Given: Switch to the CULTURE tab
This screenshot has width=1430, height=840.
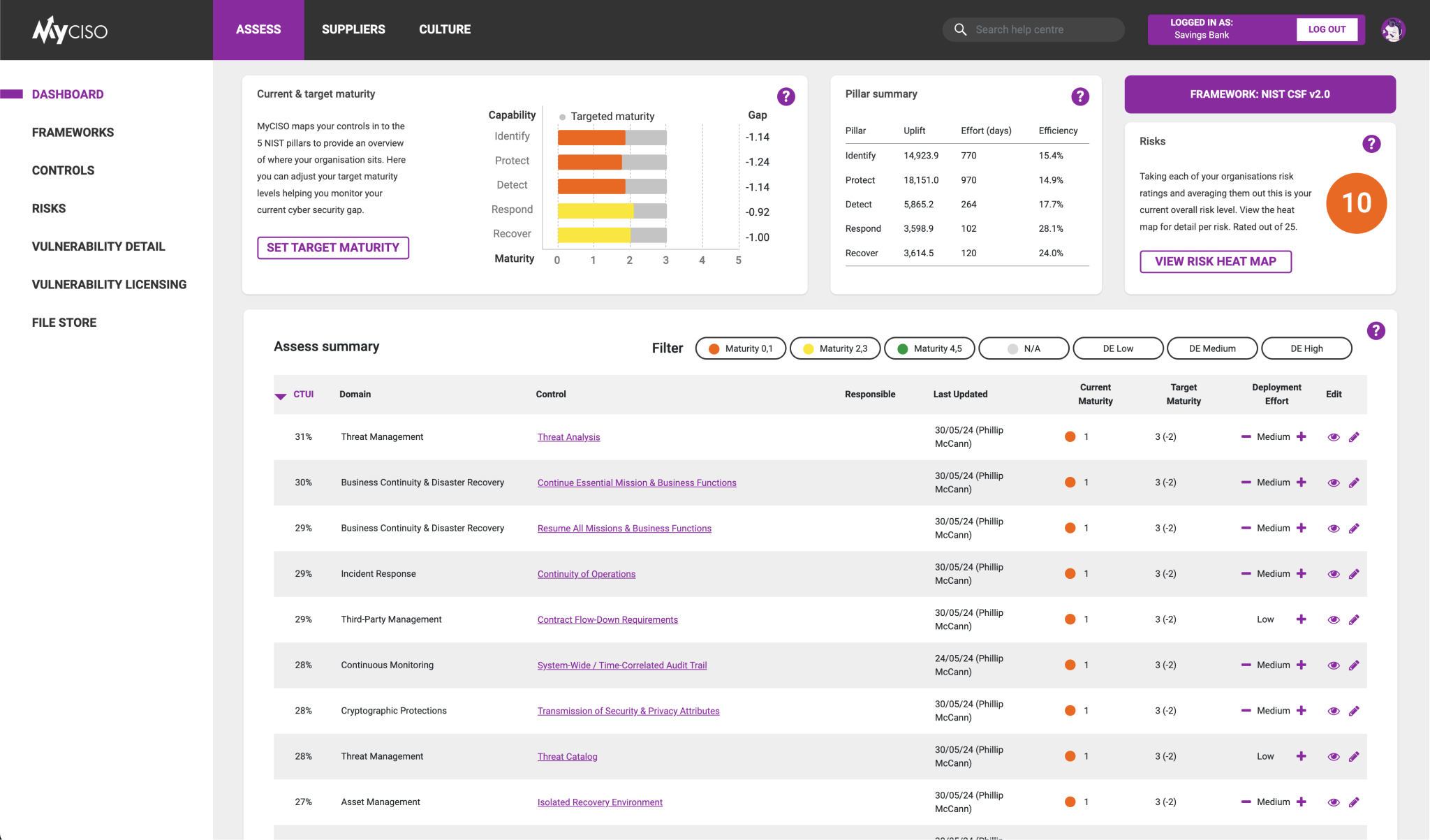Looking at the screenshot, I should pyautogui.click(x=445, y=29).
